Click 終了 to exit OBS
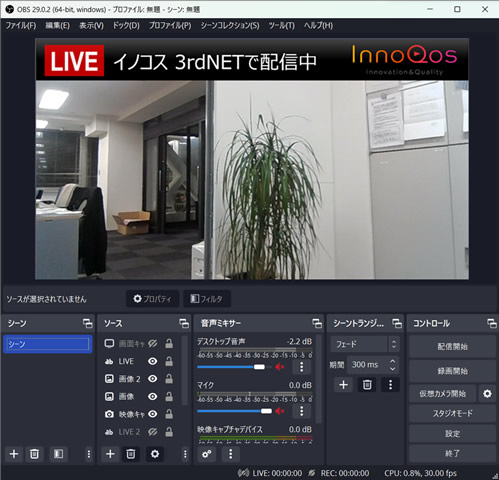 pyautogui.click(x=452, y=453)
